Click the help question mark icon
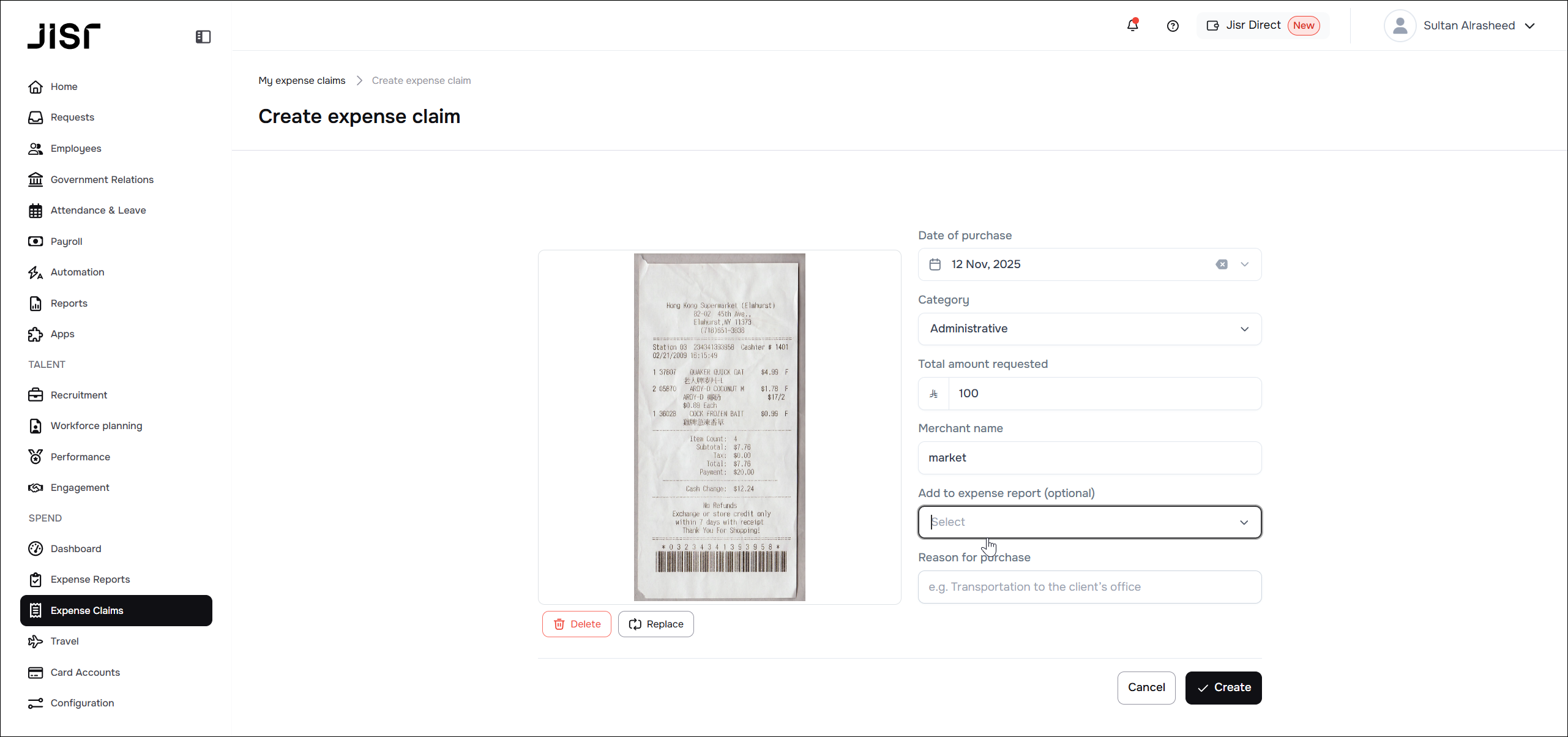 (x=1172, y=26)
